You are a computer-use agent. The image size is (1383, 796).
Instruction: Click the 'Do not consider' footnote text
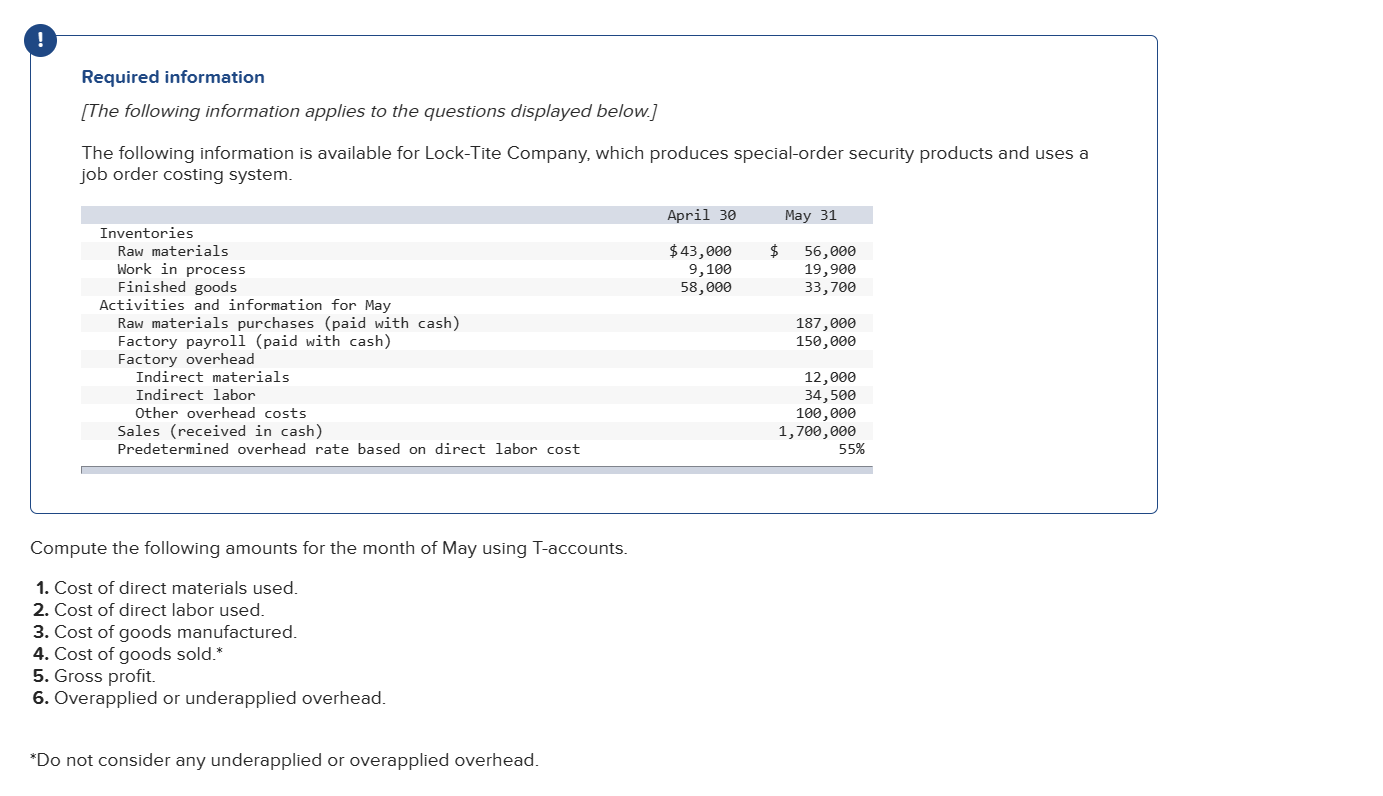(x=284, y=760)
